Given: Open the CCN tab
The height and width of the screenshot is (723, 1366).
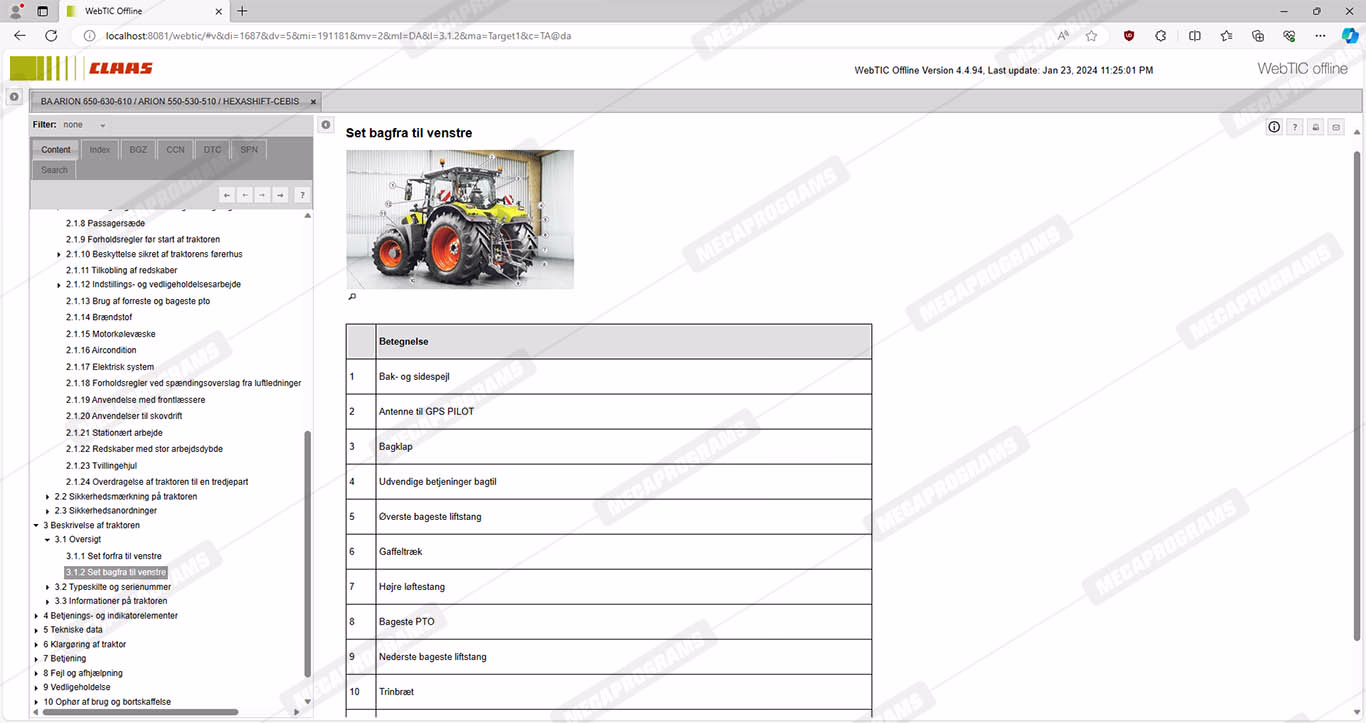Looking at the screenshot, I should click(x=175, y=150).
